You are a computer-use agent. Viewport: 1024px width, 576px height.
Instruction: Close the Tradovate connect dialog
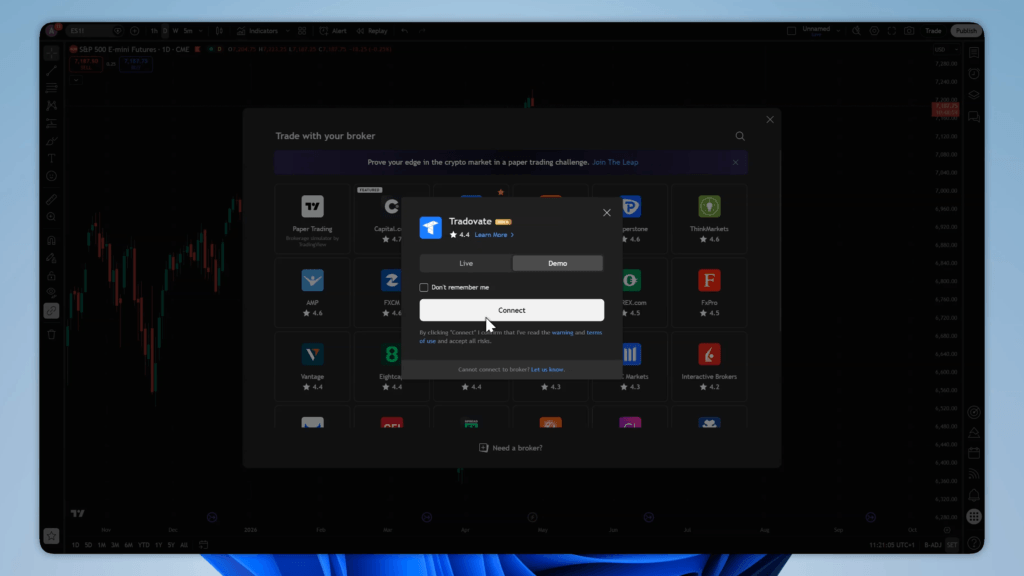[606, 213]
